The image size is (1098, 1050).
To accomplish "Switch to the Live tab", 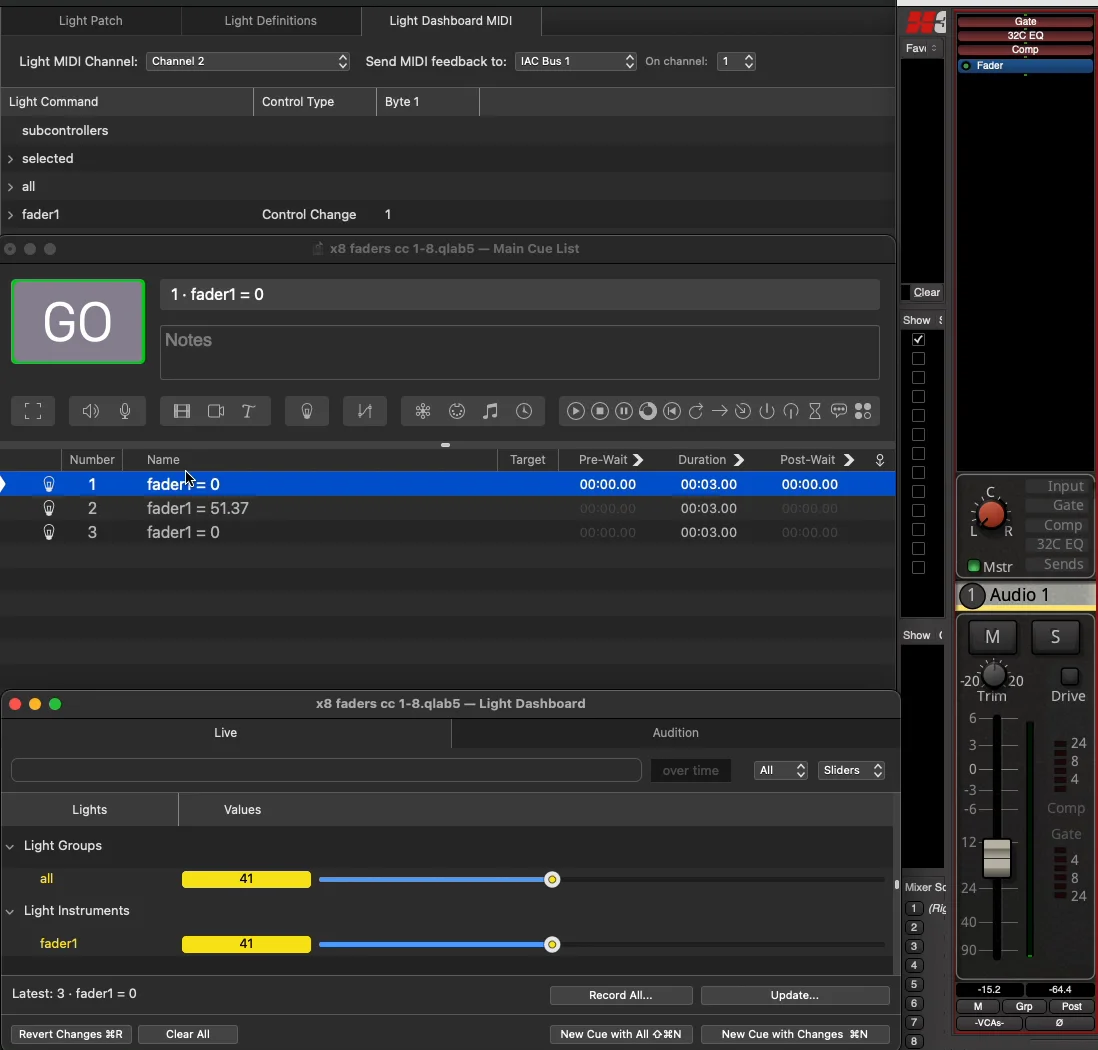I will [x=225, y=733].
